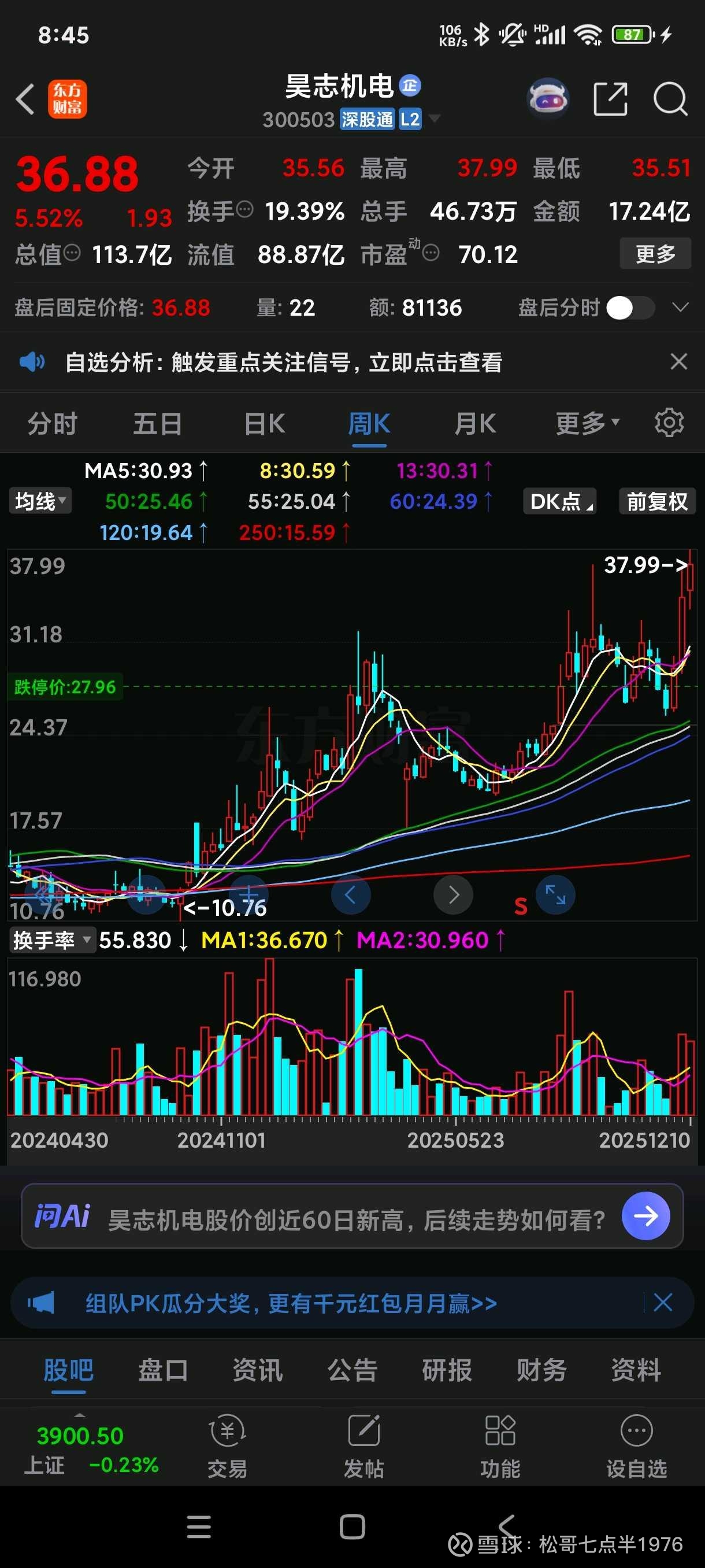This screenshot has width=705, height=1568.
Task: Open 自选分析 signal notice text
Action: coord(284,362)
